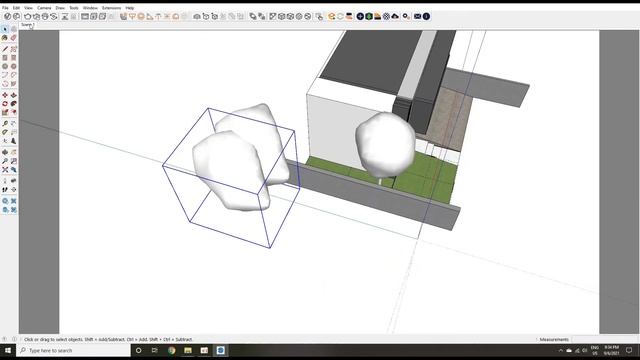Click the dark circular plus toolbar icon
Image resolution: width=640 pixels, height=360 pixels.
coord(360,16)
